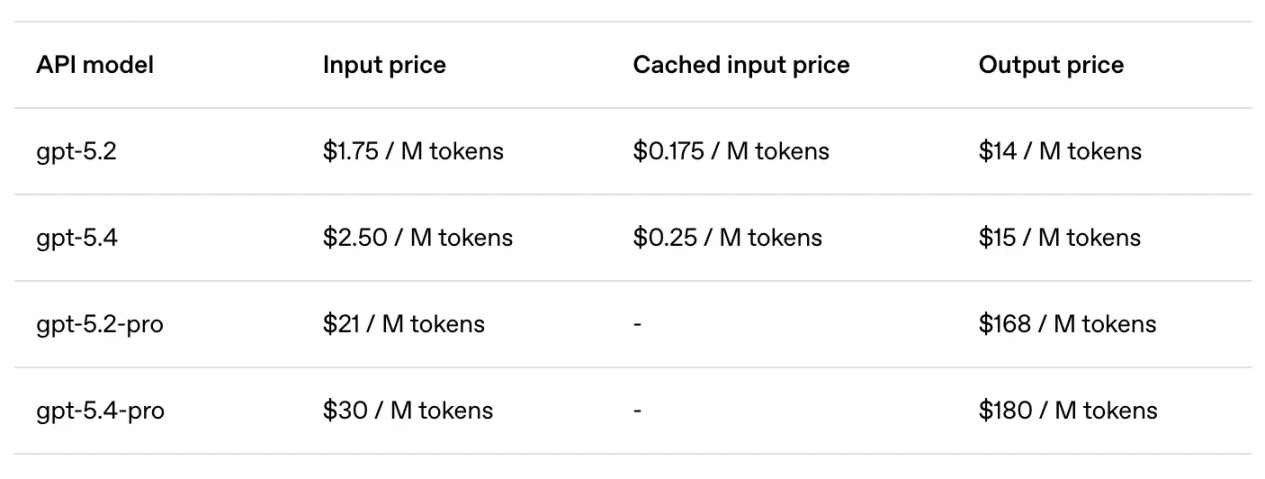The image size is (1265, 479).
Task: Click the $21 / M tokens input price
Action: tap(403, 325)
